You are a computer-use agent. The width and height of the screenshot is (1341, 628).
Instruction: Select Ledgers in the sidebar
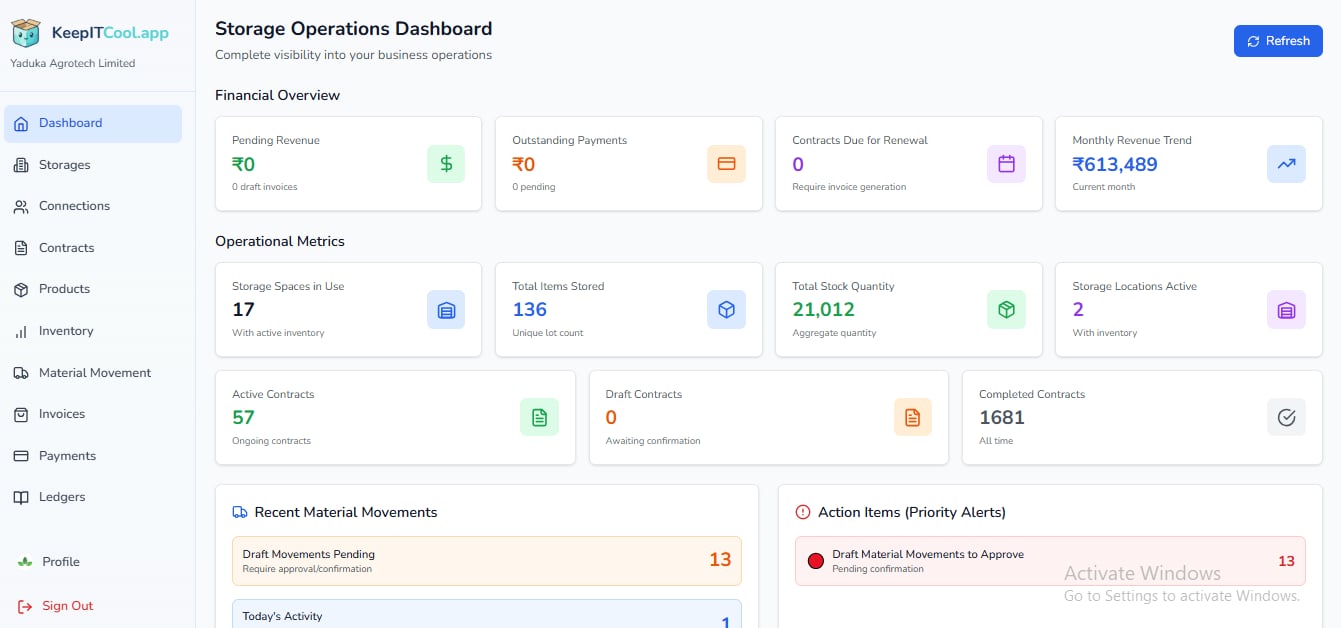tap(93, 497)
